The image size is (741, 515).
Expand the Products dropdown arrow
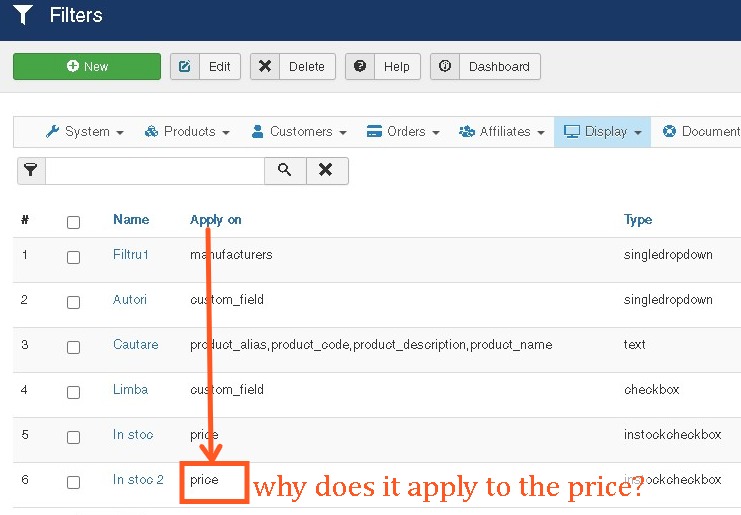click(x=226, y=133)
